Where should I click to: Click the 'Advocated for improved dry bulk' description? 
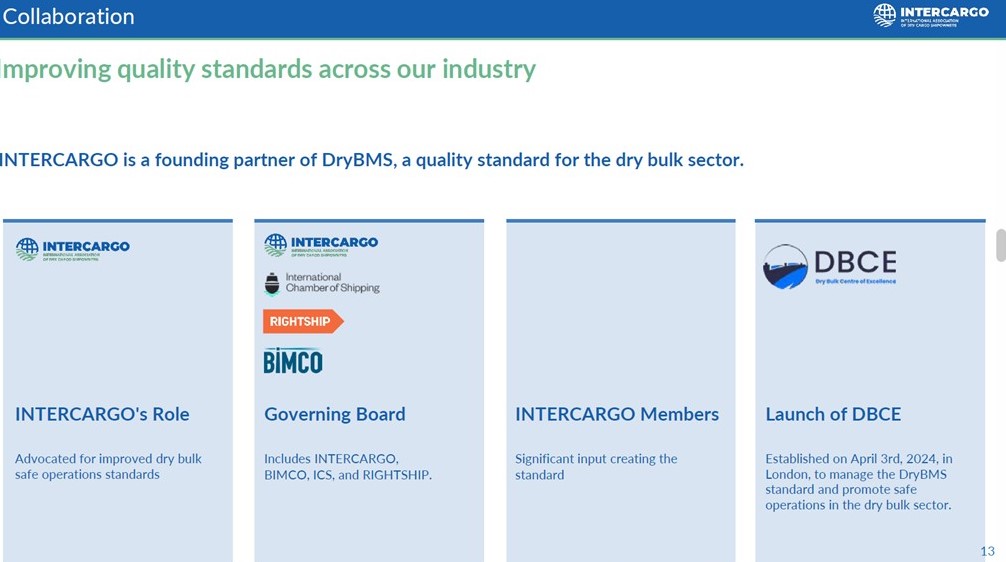(108, 467)
